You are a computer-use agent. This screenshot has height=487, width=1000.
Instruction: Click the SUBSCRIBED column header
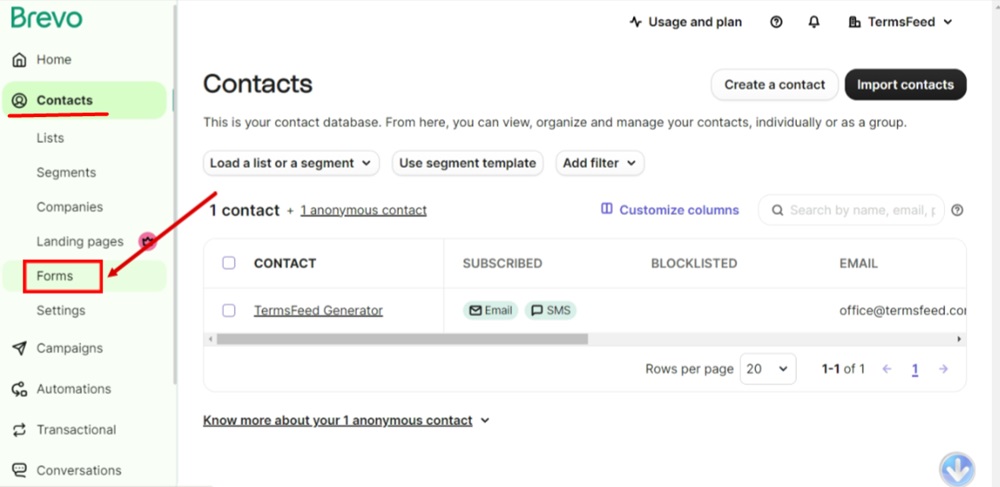coord(503,263)
